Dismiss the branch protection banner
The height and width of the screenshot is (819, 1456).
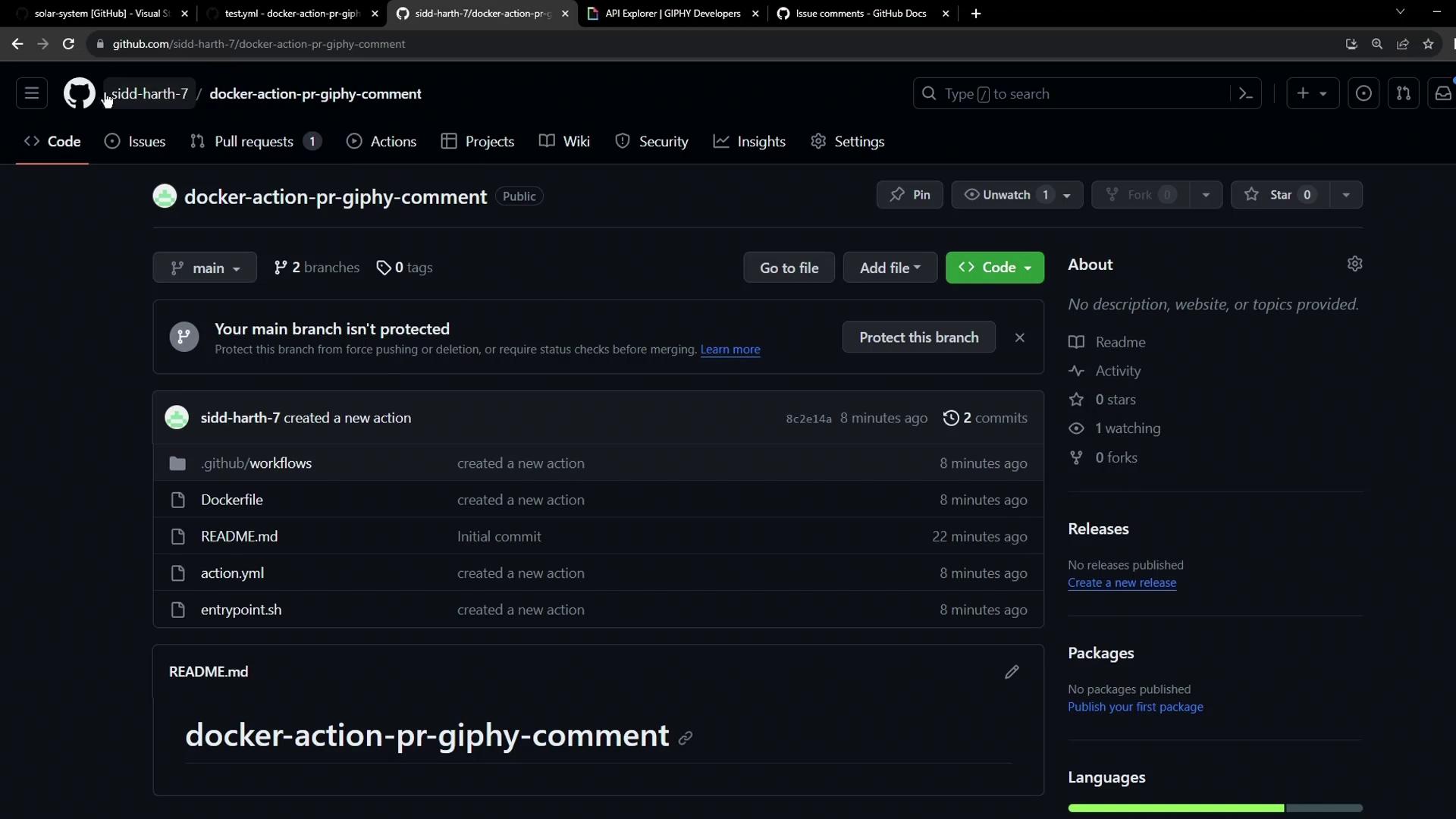coord(1019,337)
